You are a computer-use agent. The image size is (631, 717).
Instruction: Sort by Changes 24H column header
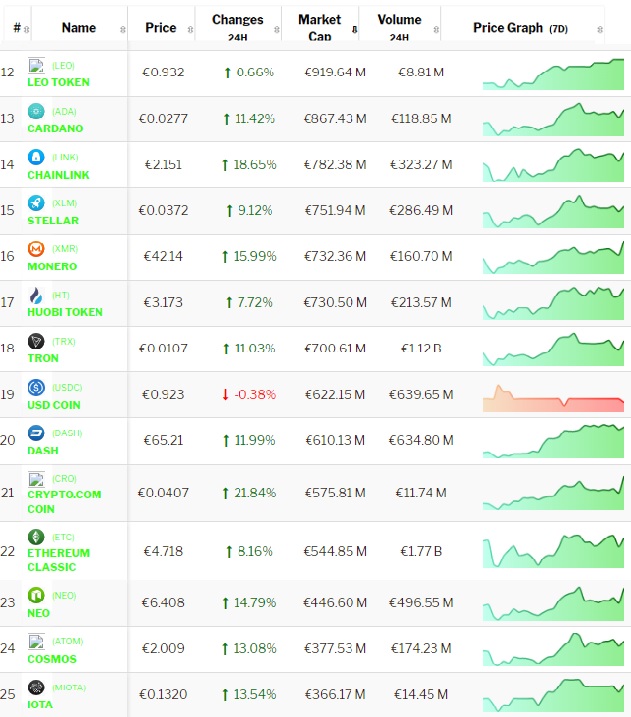[237, 27]
